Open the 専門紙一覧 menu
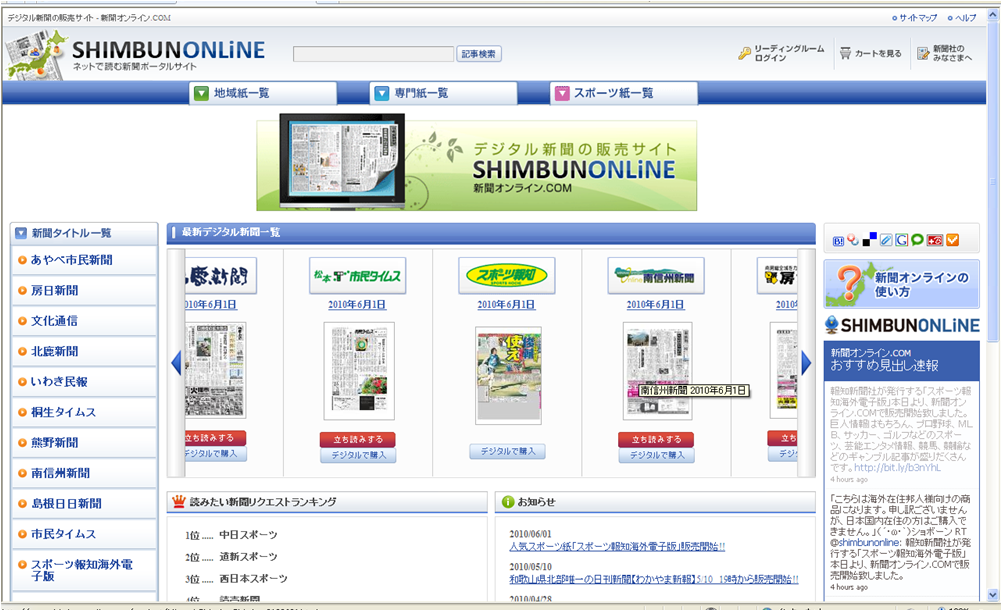The width and height of the screenshot is (1002, 611). point(443,93)
